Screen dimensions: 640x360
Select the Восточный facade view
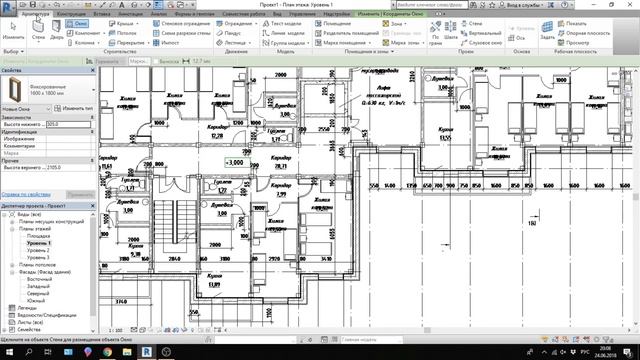coord(40,279)
